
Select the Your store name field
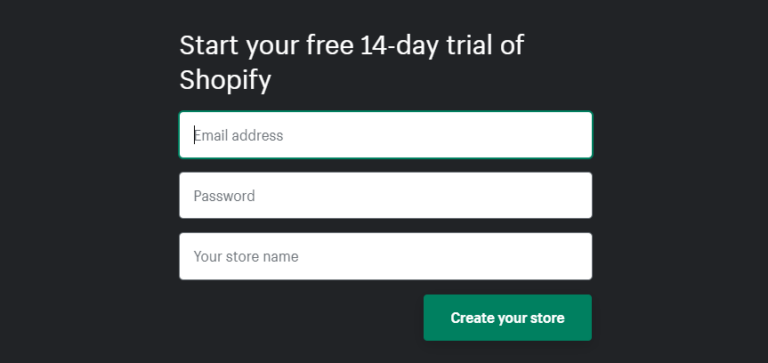(x=385, y=256)
